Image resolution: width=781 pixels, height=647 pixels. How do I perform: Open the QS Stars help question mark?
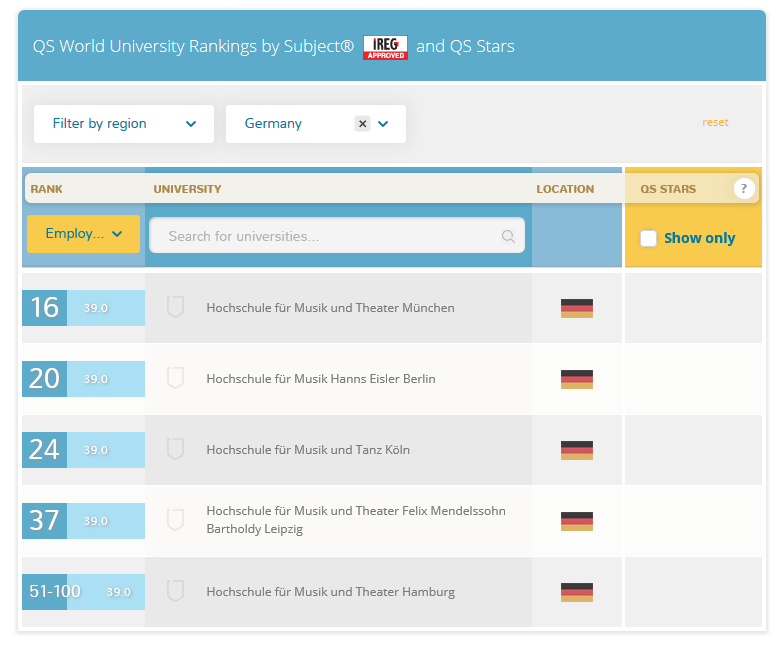pyautogui.click(x=744, y=188)
